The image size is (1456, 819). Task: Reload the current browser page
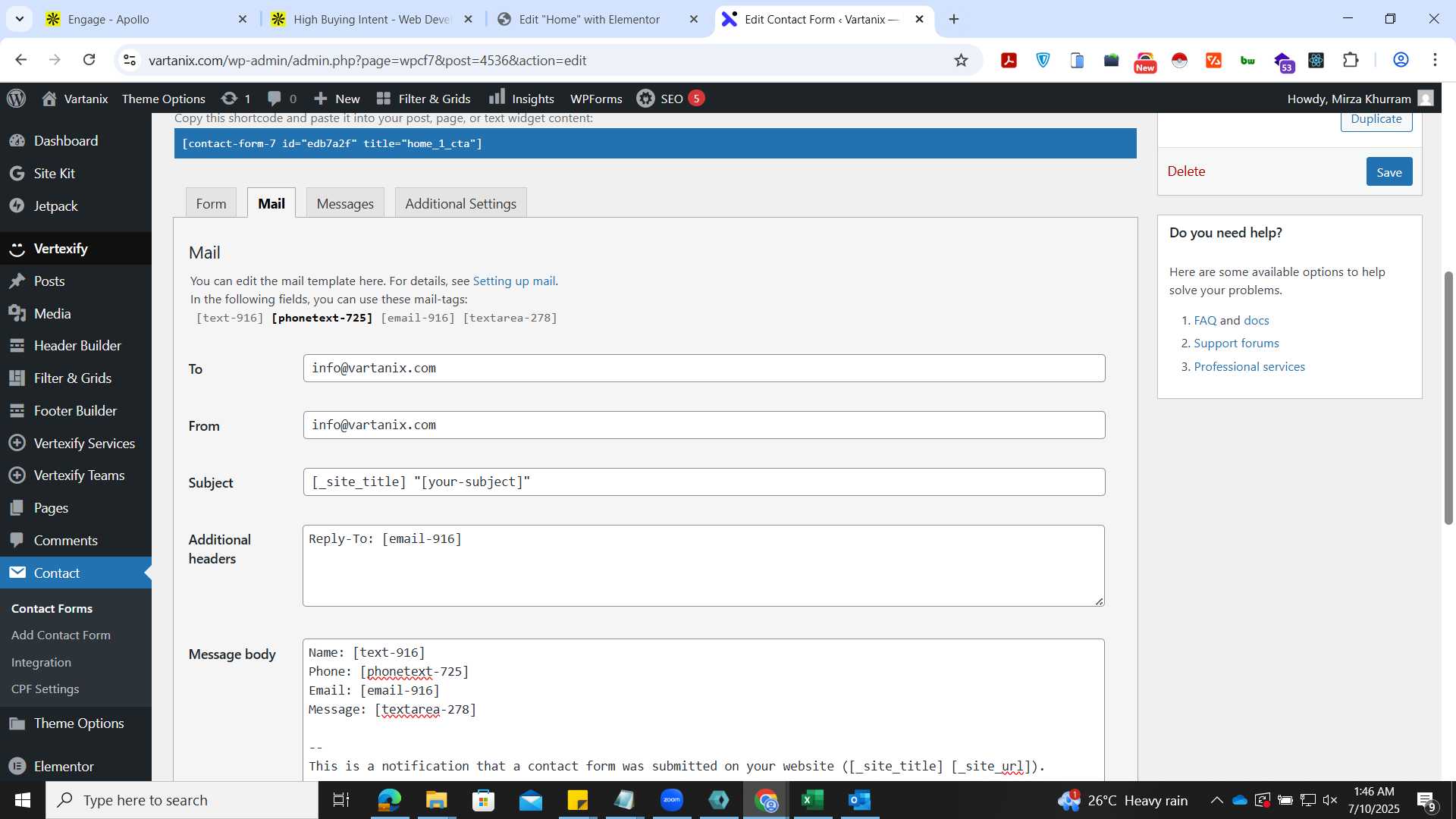pos(89,60)
